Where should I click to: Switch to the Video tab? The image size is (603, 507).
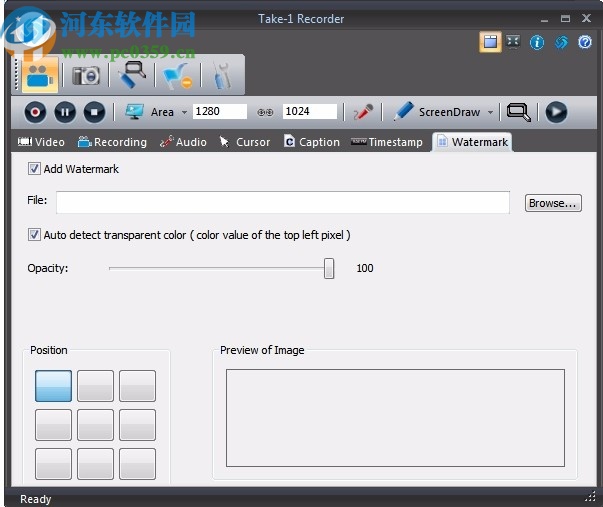pos(41,142)
